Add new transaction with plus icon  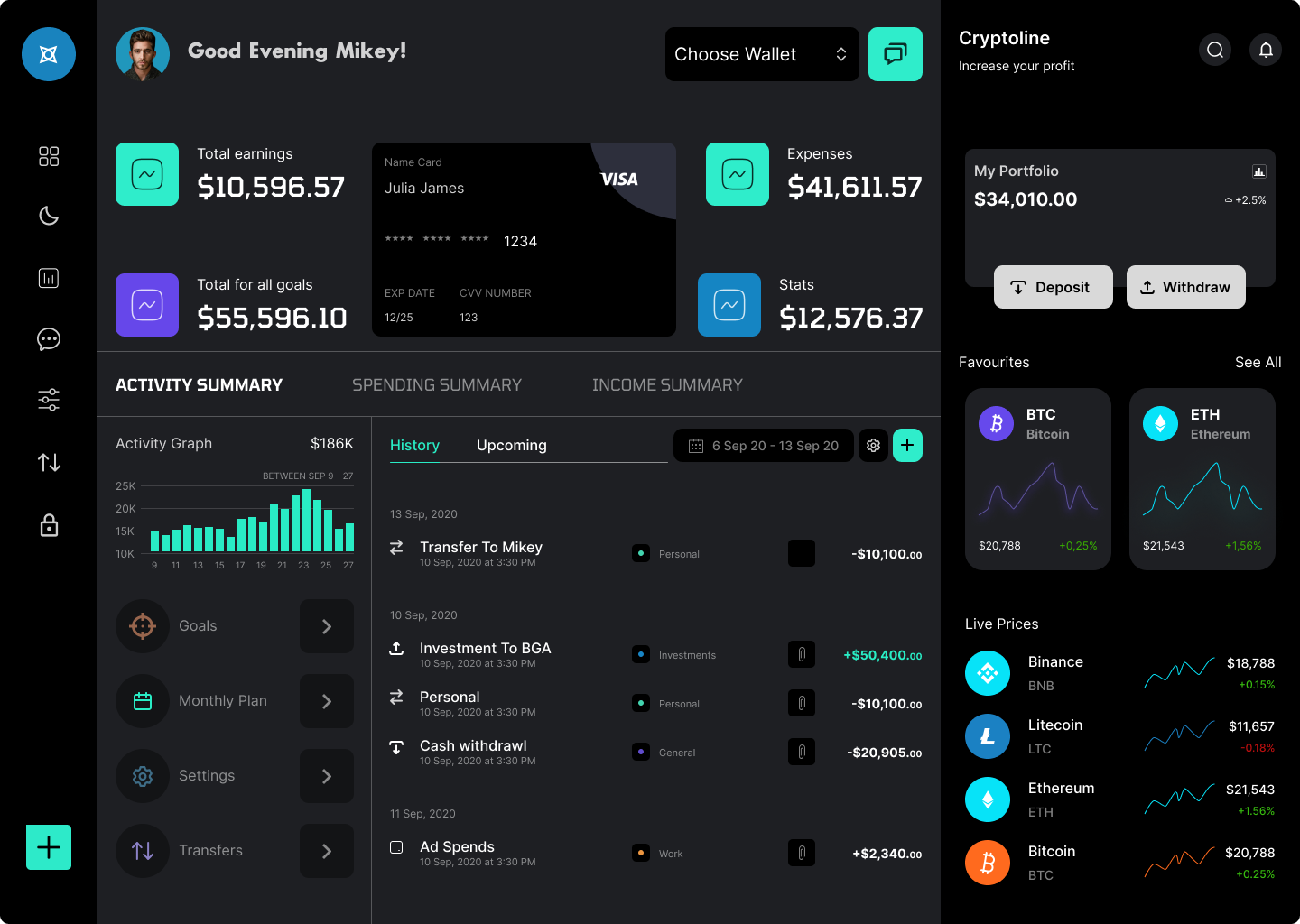click(x=907, y=445)
